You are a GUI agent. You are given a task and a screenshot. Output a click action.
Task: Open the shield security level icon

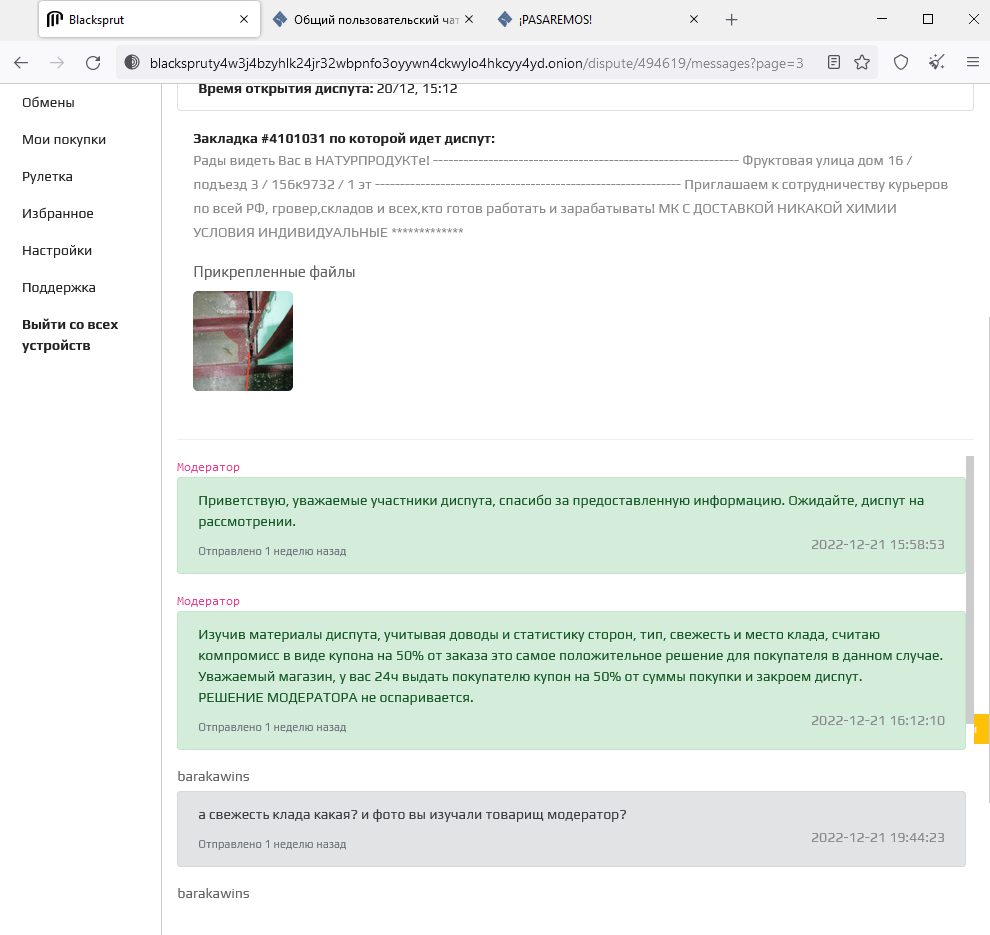[901, 63]
